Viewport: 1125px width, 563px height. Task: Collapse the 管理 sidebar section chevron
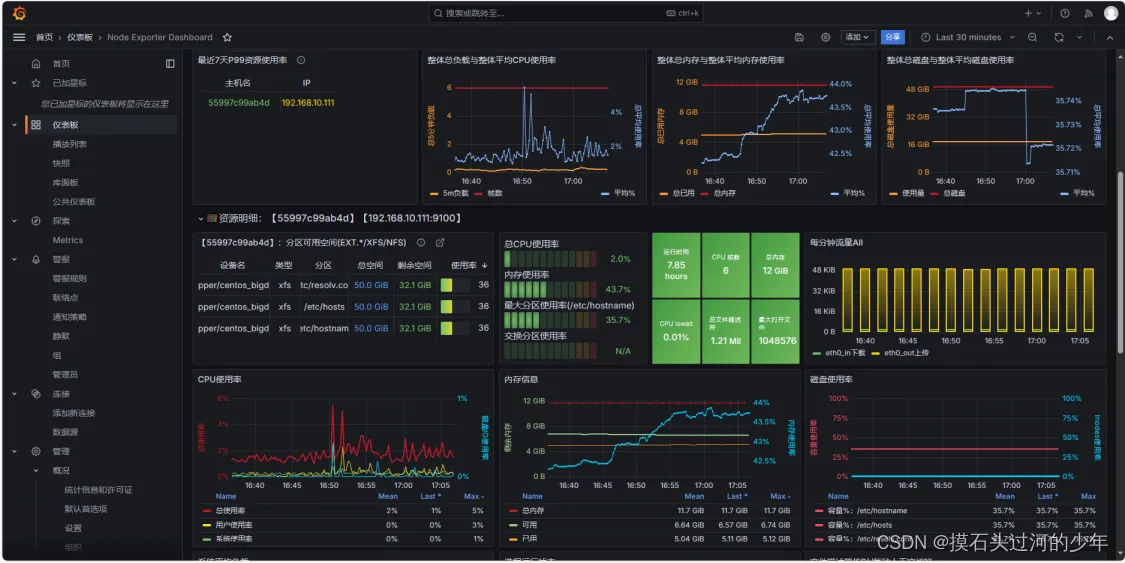point(14,451)
